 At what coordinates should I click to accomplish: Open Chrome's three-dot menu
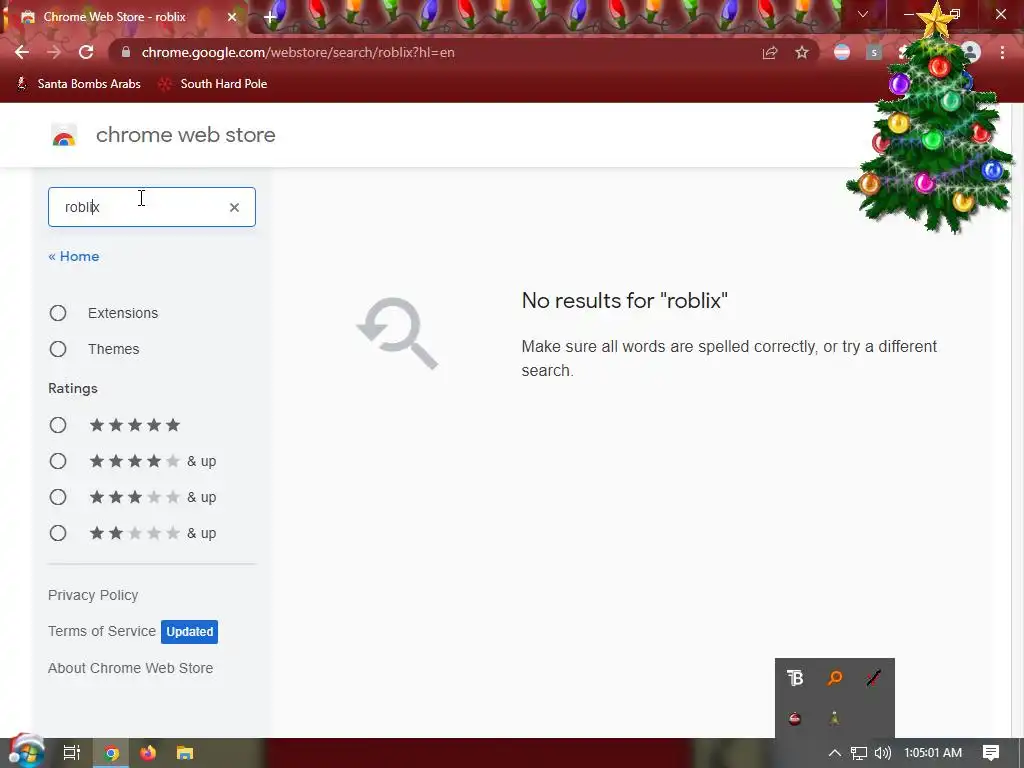[1002, 52]
